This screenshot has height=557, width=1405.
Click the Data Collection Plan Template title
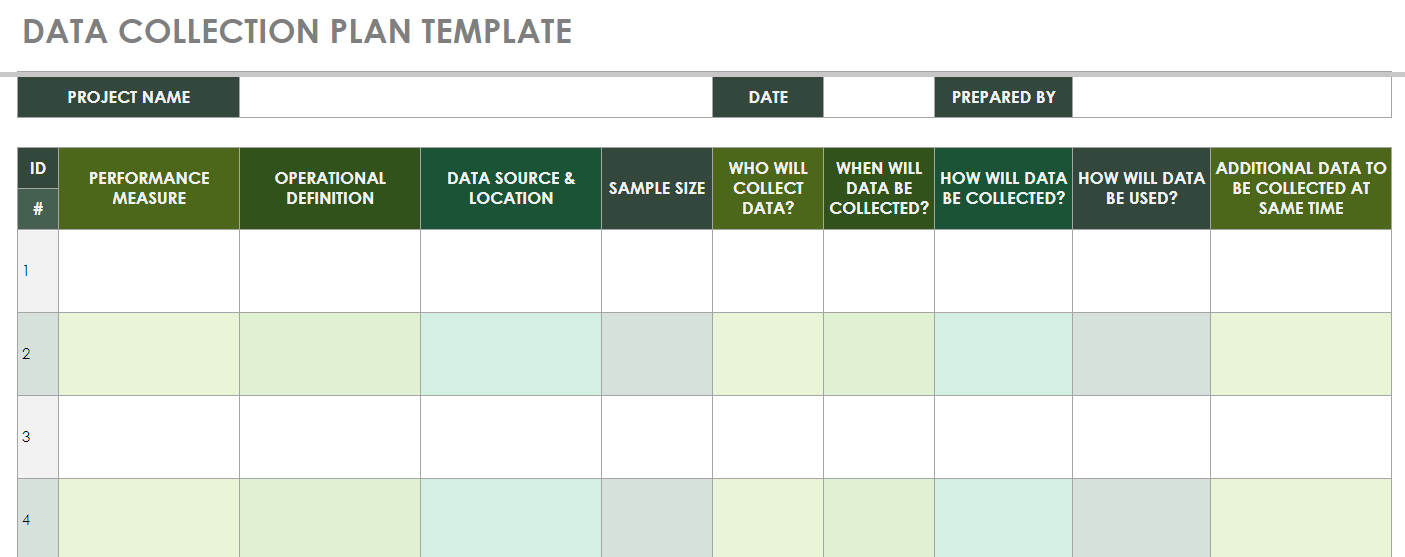[x=297, y=32]
